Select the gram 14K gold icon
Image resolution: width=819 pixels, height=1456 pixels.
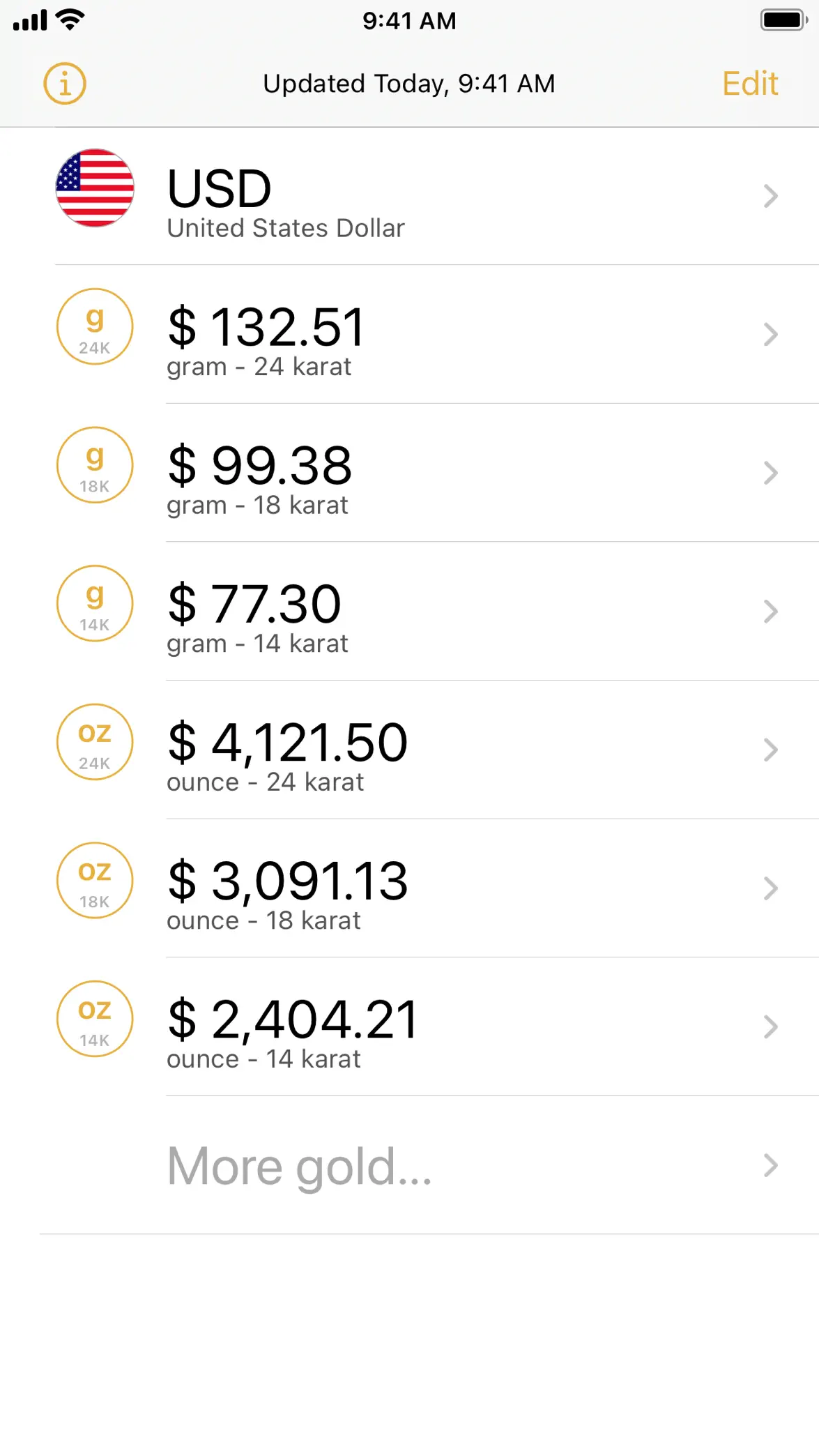coord(95,603)
